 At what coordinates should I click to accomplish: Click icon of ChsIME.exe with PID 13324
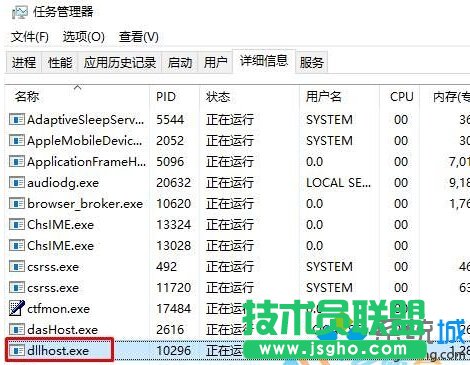point(17,224)
